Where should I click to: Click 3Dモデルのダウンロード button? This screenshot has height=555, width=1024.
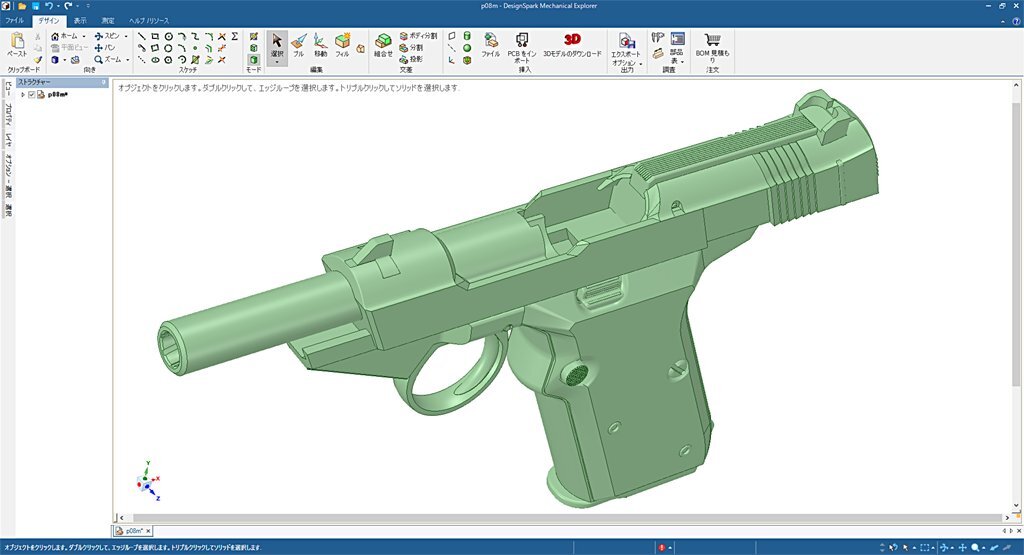[572, 45]
